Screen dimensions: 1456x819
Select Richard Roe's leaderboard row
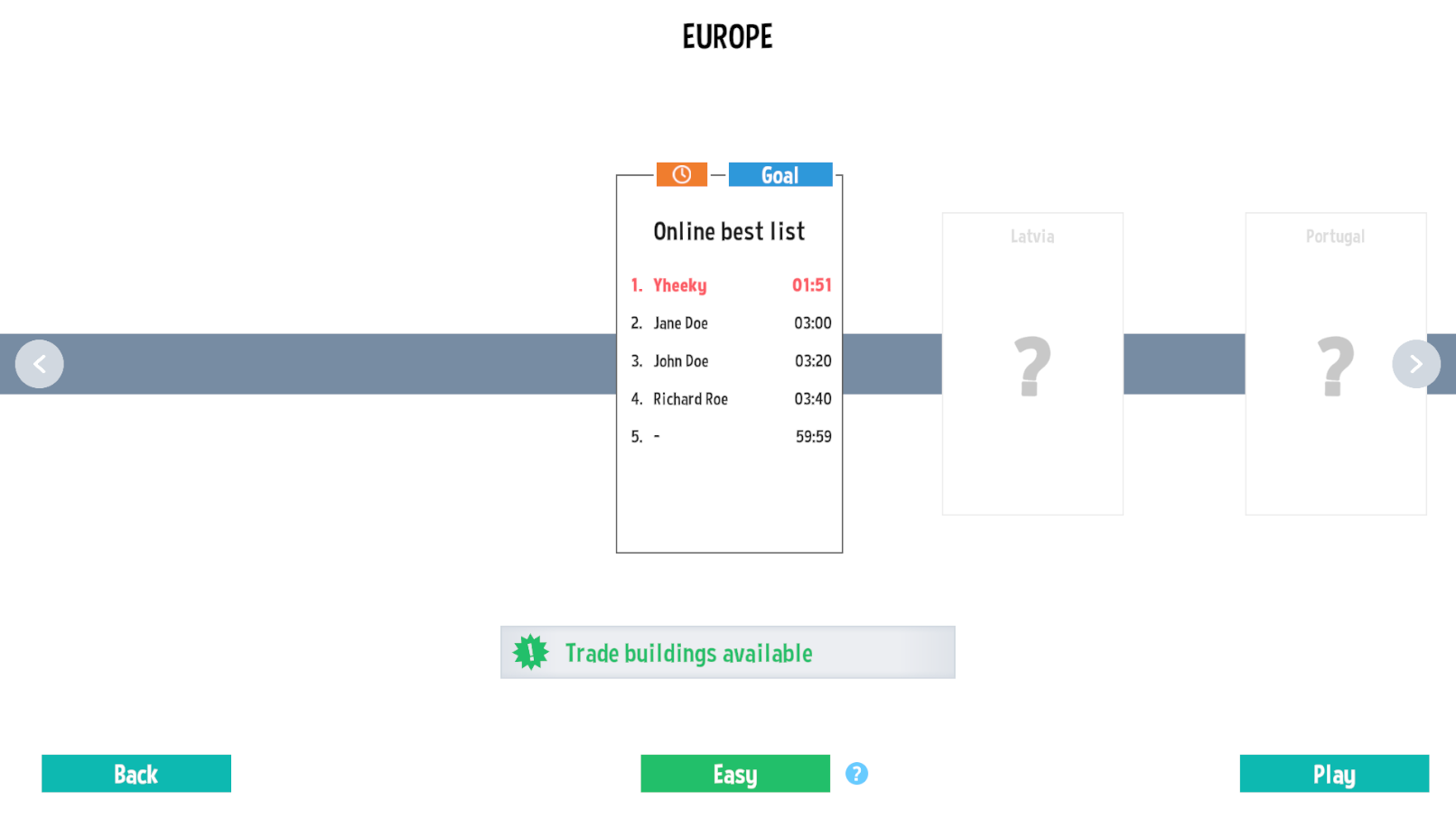pyautogui.click(x=730, y=399)
